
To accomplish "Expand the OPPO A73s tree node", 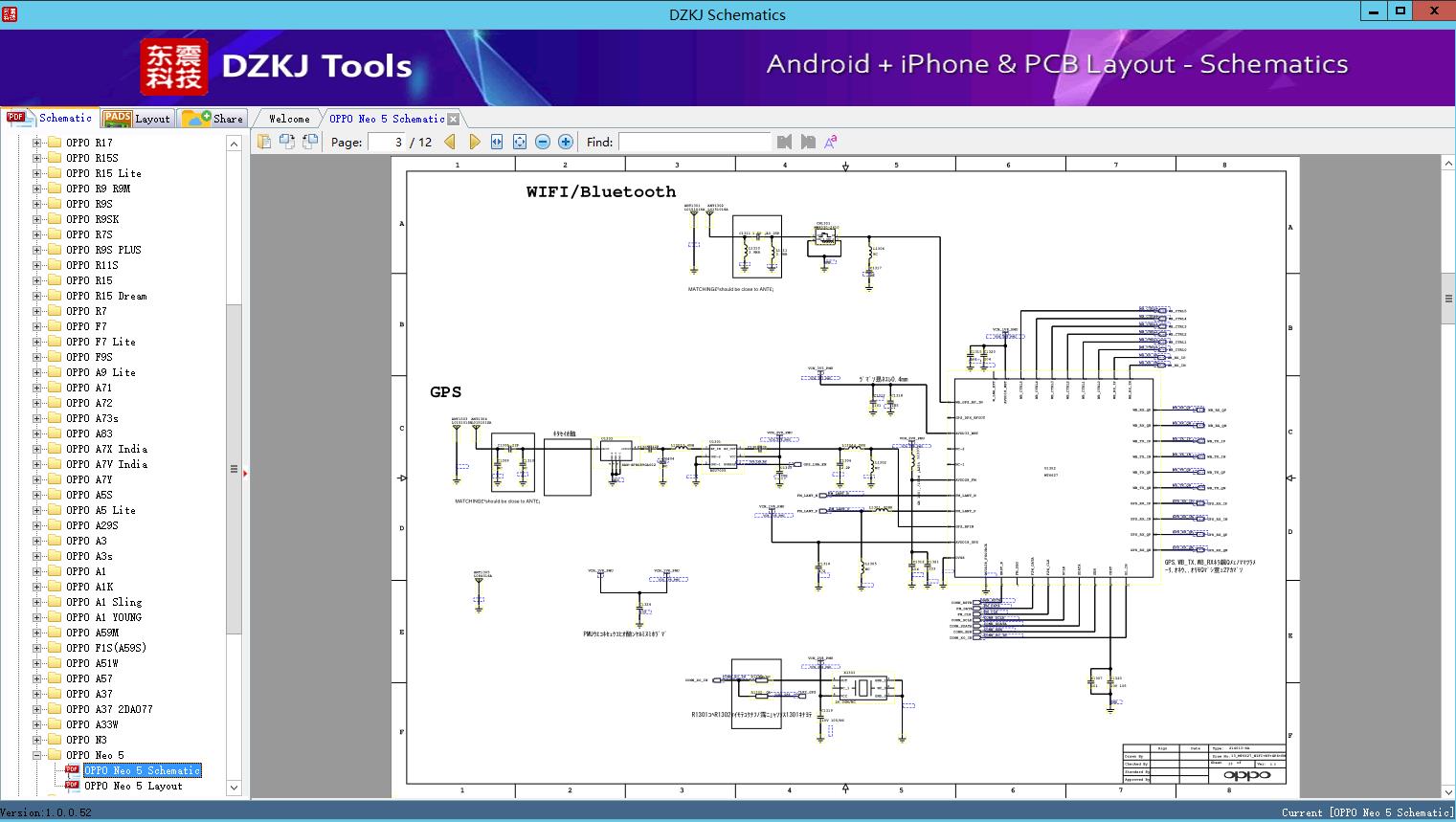I will coord(37,418).
